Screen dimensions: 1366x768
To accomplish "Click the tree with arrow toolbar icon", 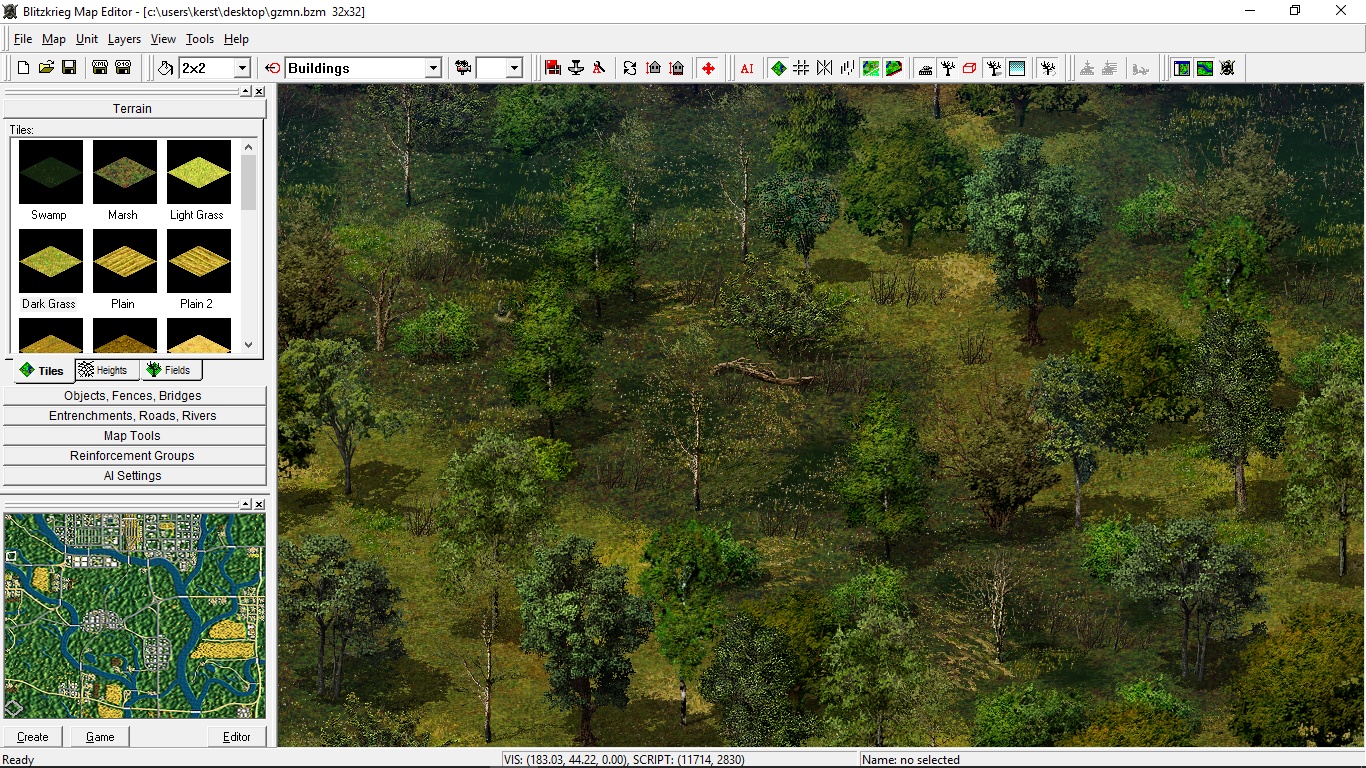I will (1048, 68).
